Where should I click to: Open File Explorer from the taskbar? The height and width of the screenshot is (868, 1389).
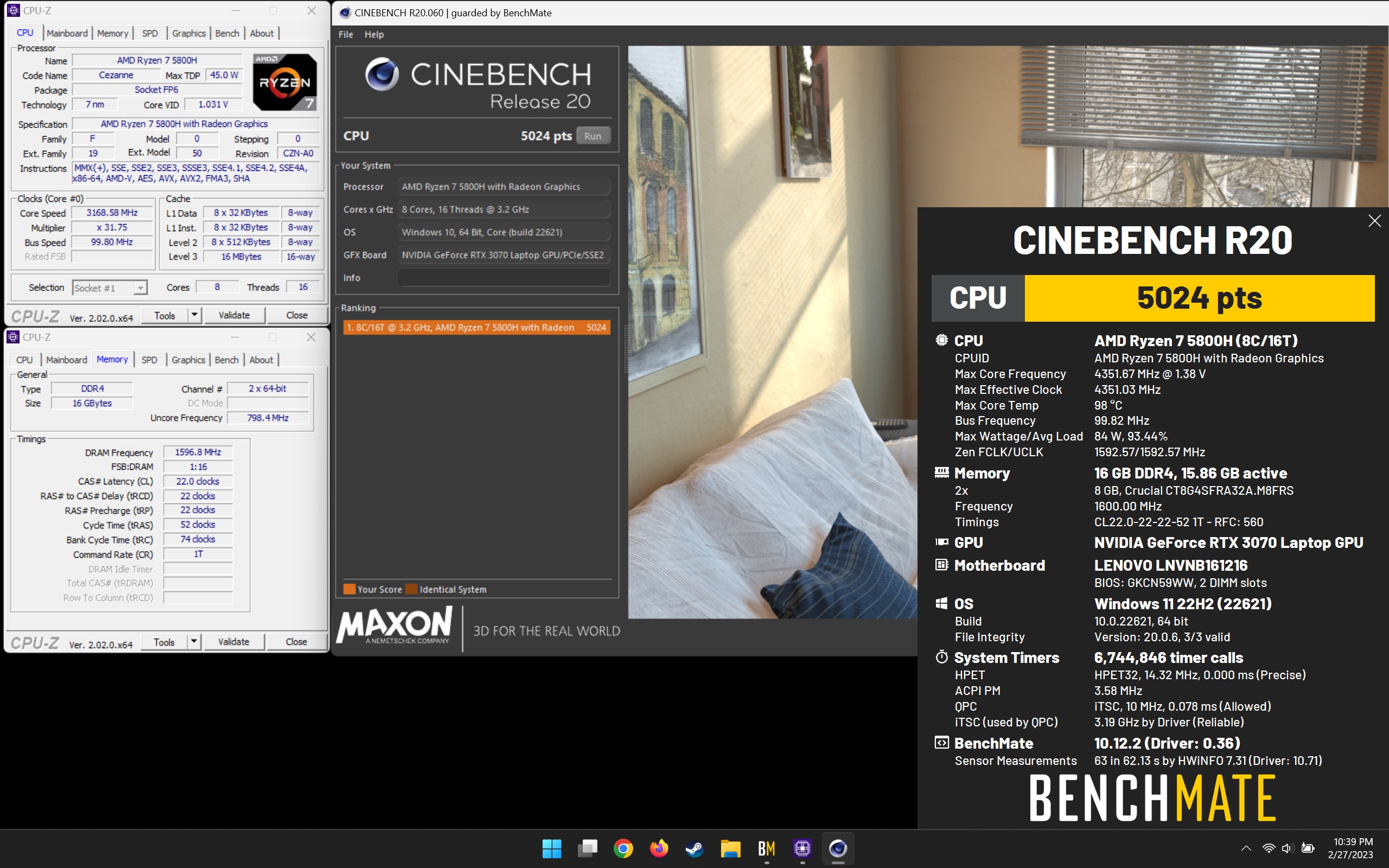731,848
